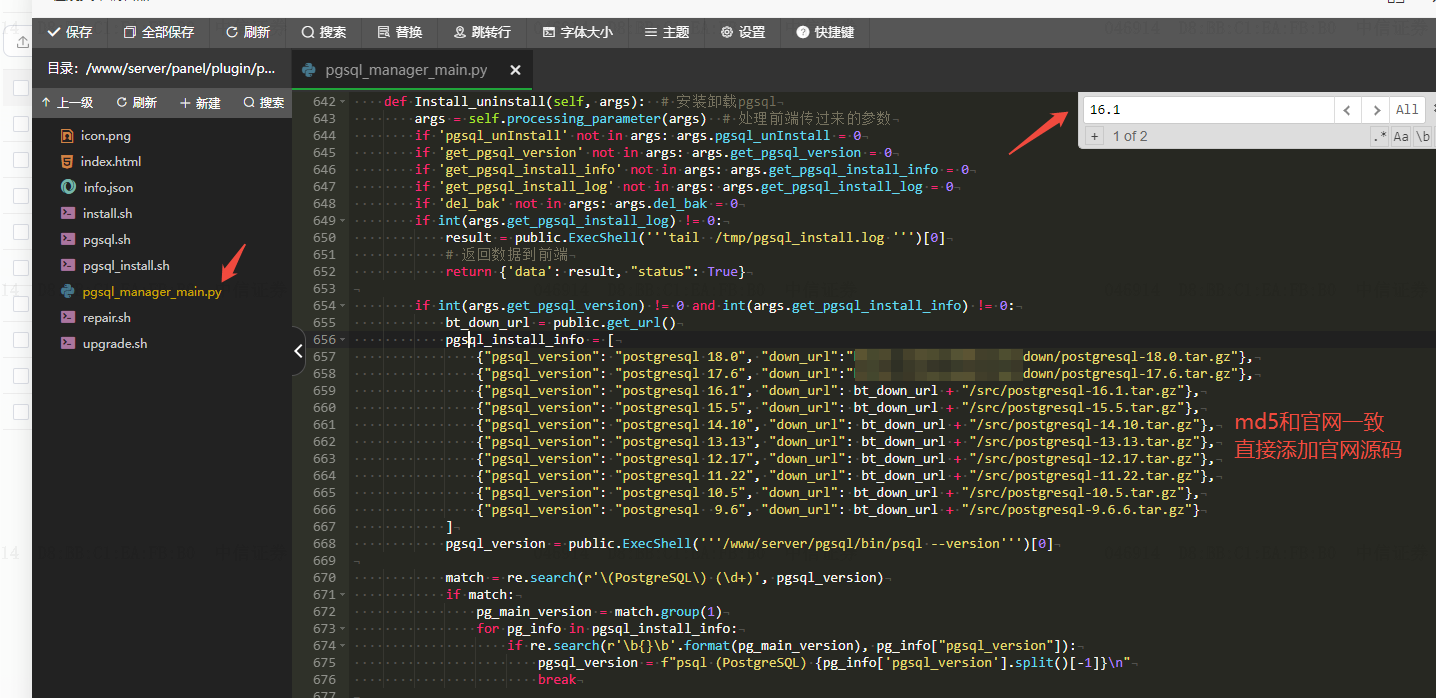
Task: Collapse the file sidebar with the arrow handle
Action: [299, 351]
